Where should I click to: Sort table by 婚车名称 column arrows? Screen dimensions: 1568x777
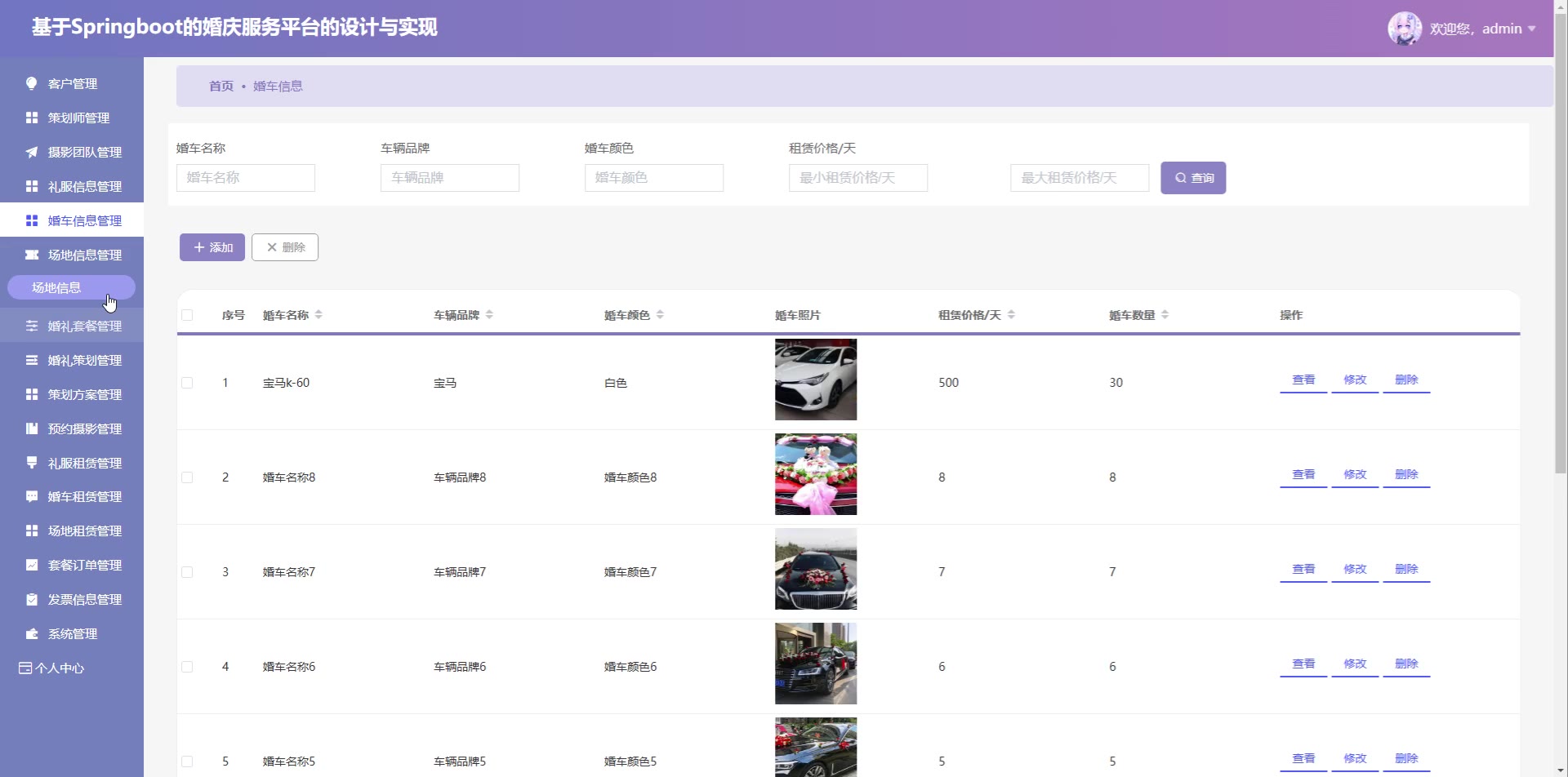click(x=318, y=315)
